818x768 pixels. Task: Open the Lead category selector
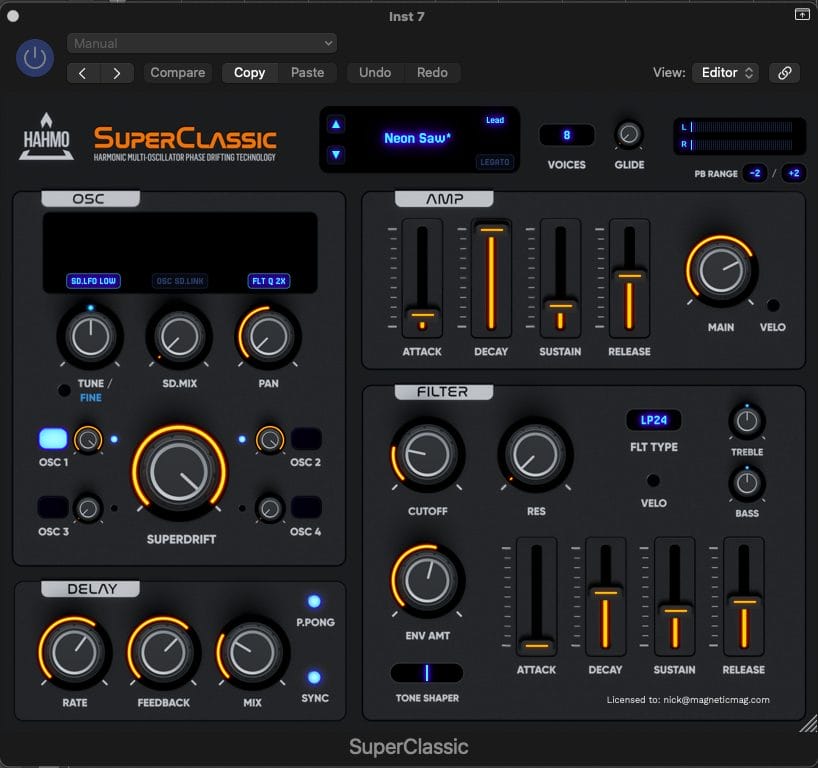coord(495,120)
